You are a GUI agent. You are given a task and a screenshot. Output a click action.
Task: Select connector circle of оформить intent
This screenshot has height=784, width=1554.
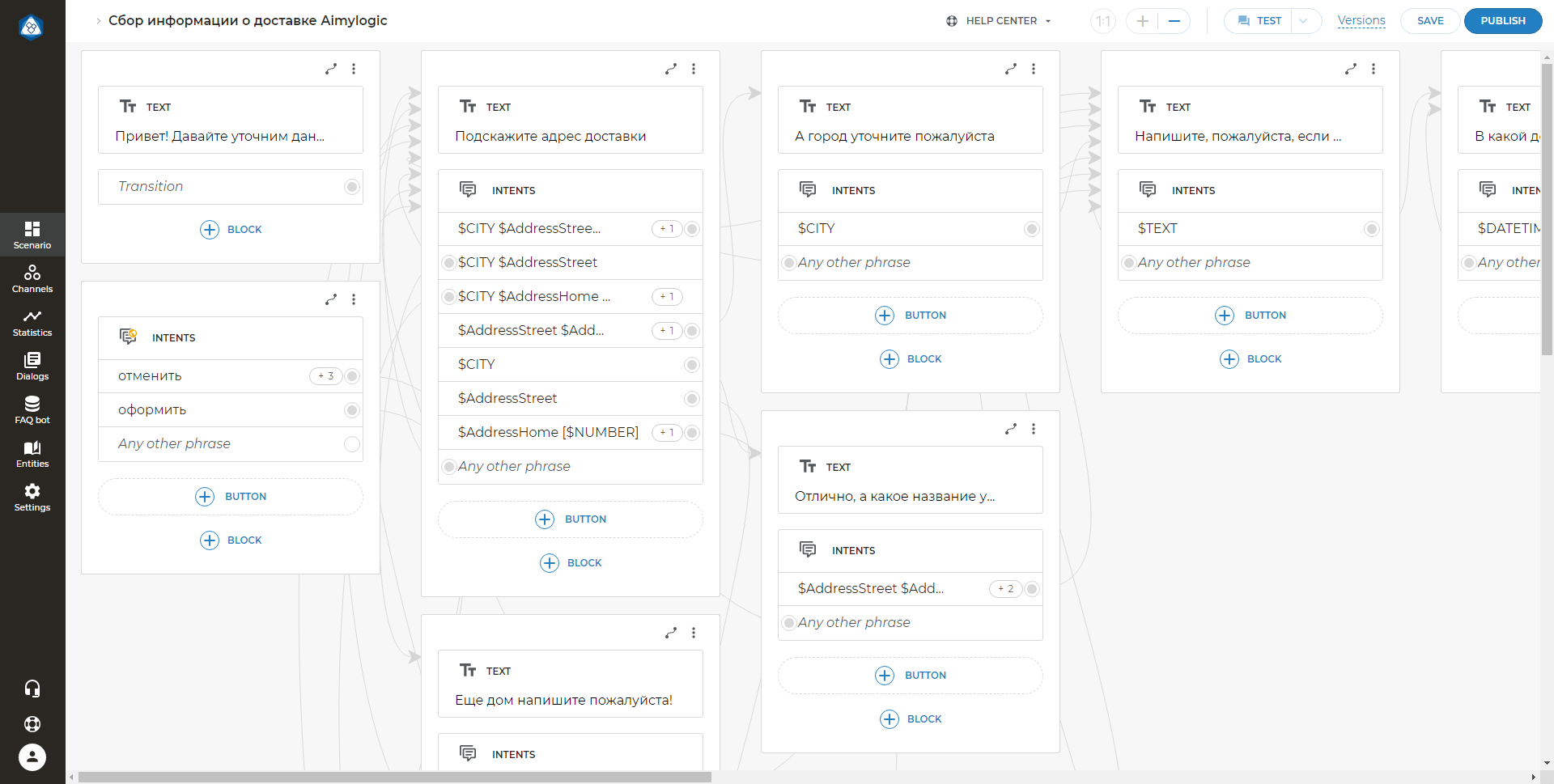point(352,410)
